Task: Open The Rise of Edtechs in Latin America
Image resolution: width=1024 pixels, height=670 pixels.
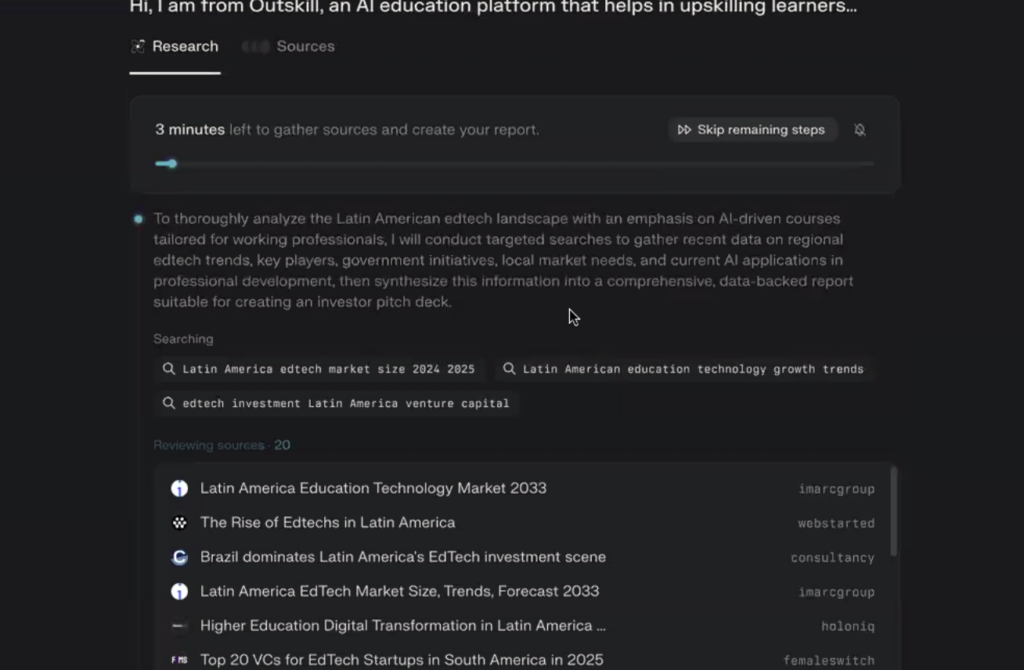Action: click(x=327, y=523)
